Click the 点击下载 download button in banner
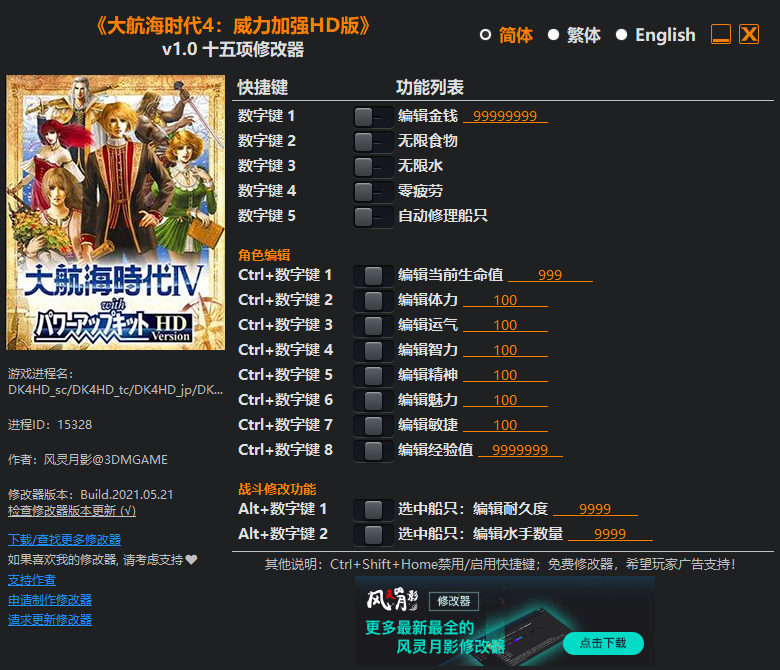This screenshot has width=780, height=670. pyautogui.click(x=603, y=643)
